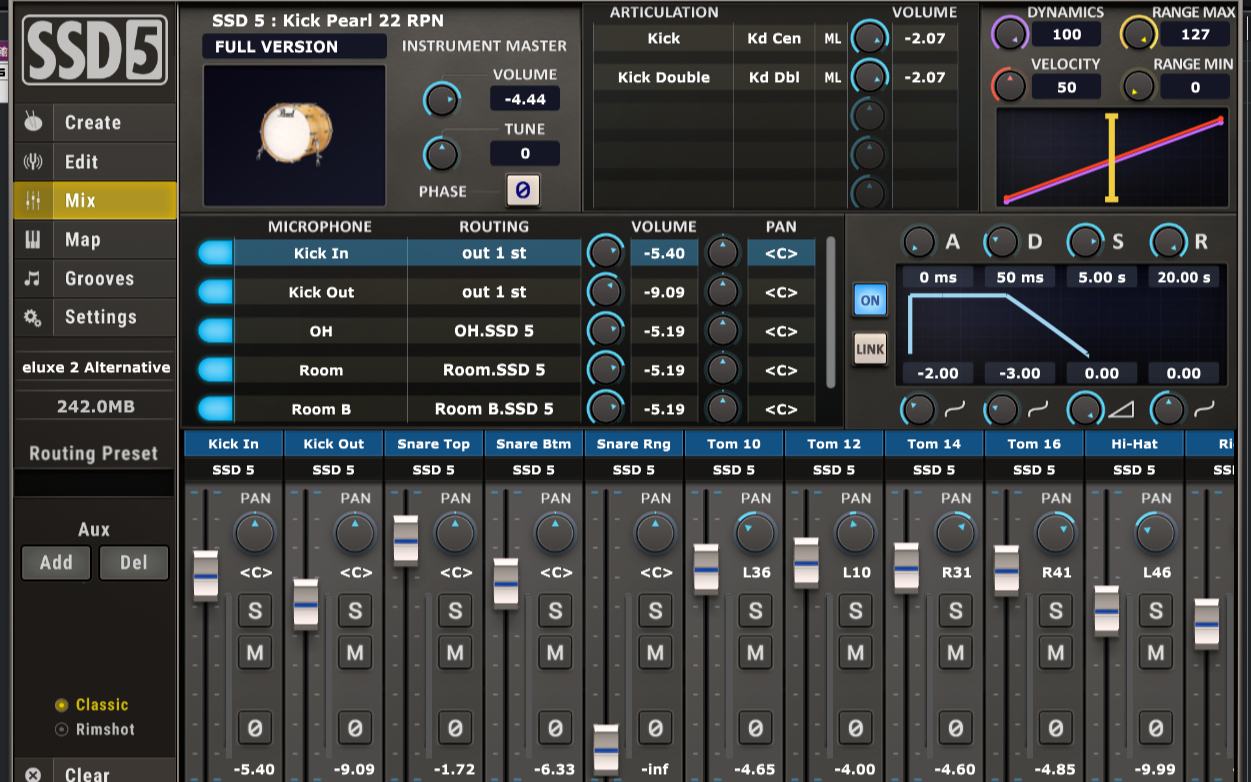This screenshot has width=1251, height=782.
Task: Click the Attack (A) envelope knob
Action: click(x=919, y=241)
